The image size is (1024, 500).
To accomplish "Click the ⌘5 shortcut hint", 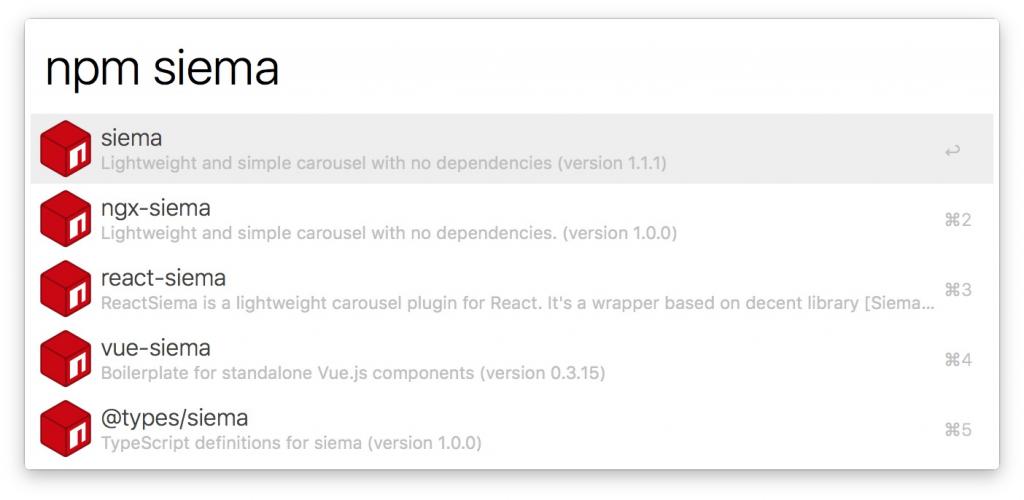I will click(x=957, y=430).
